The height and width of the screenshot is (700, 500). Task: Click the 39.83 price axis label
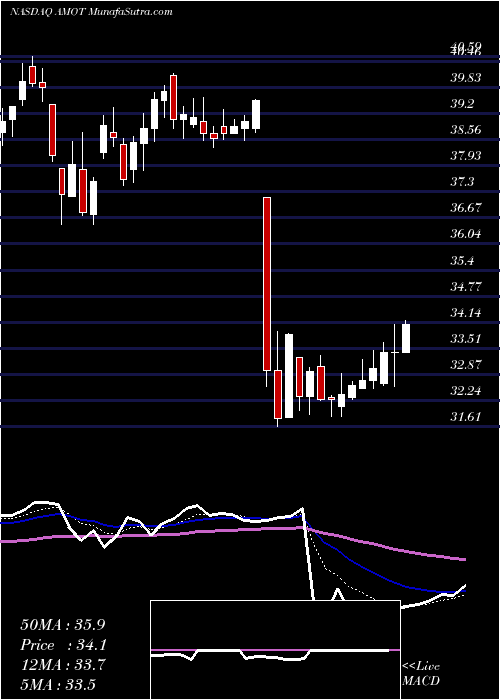466,78
